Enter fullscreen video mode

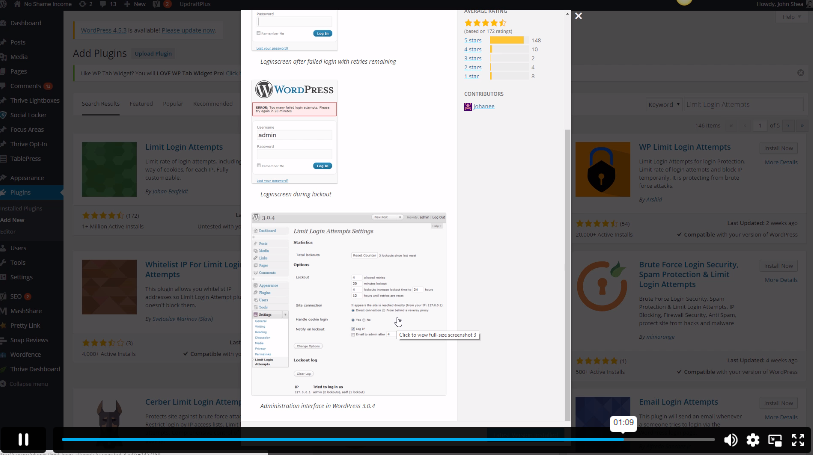coord(798,440)
